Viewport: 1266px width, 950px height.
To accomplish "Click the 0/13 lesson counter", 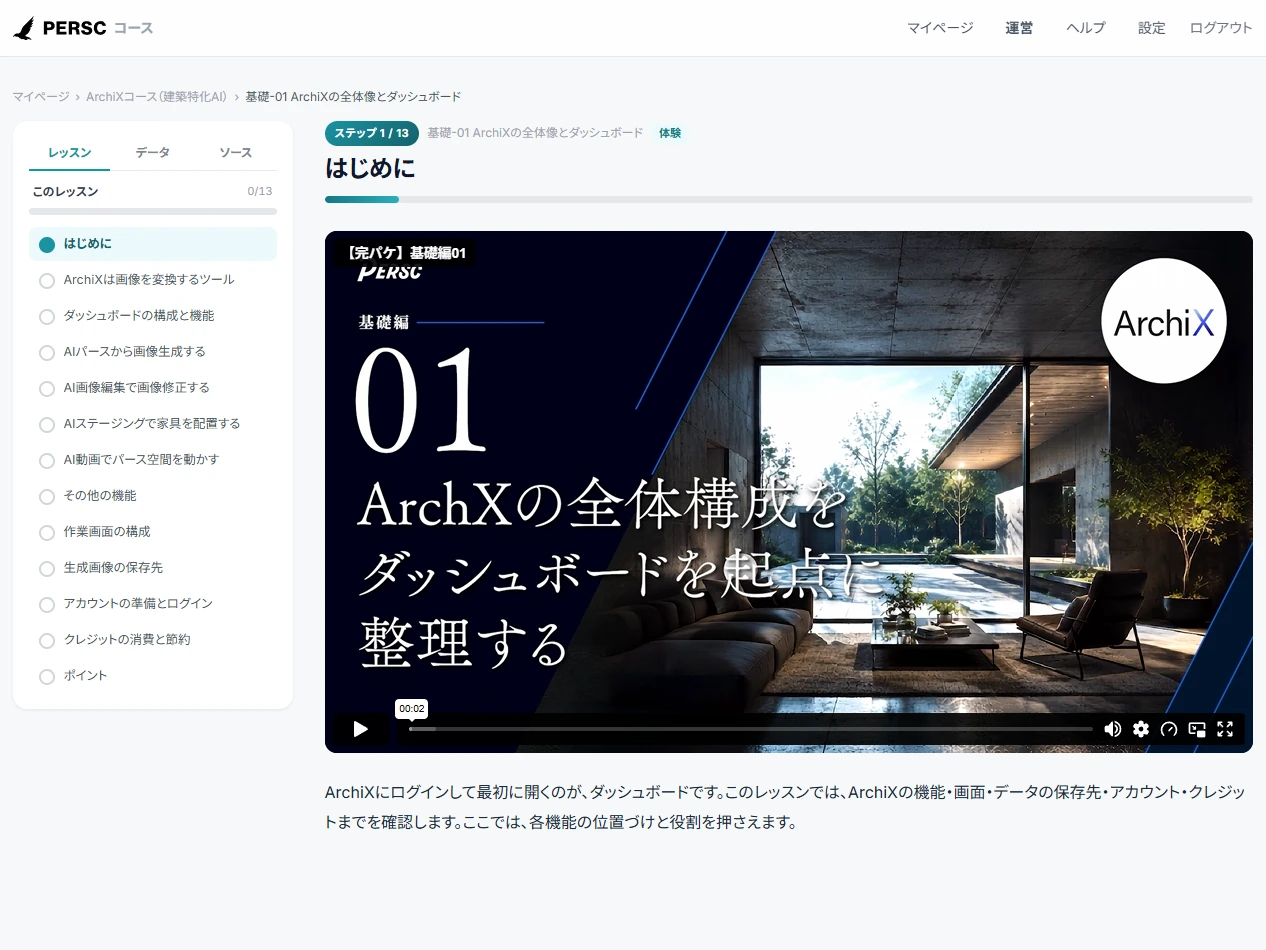I will [x=260, y=191].
